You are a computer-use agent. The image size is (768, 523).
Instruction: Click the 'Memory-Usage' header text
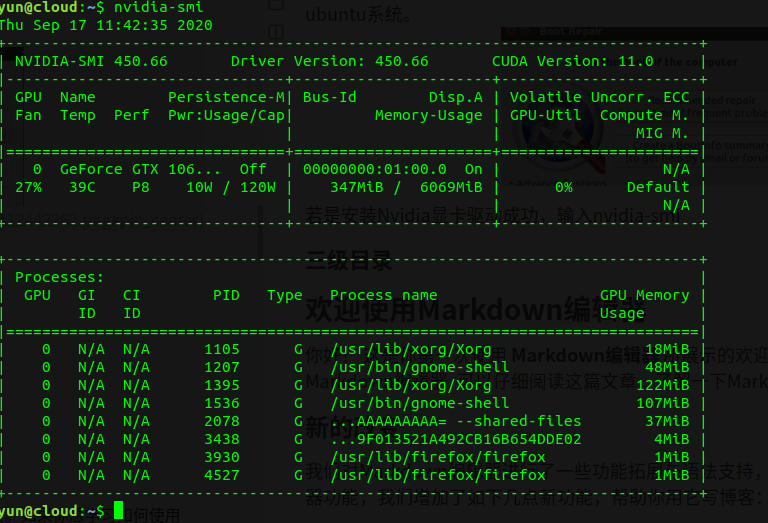[429, 115]
